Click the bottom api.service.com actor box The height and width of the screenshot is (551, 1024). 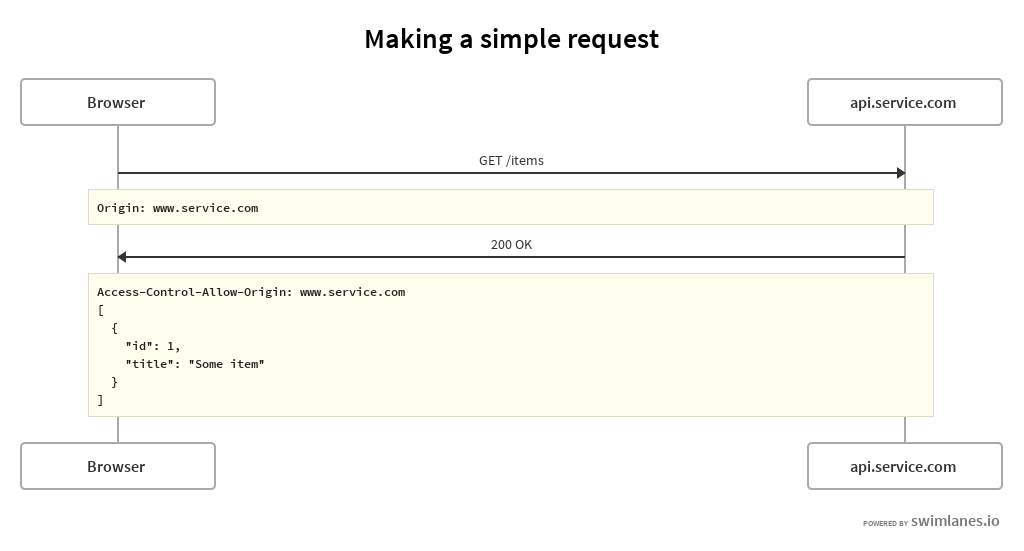904,466
